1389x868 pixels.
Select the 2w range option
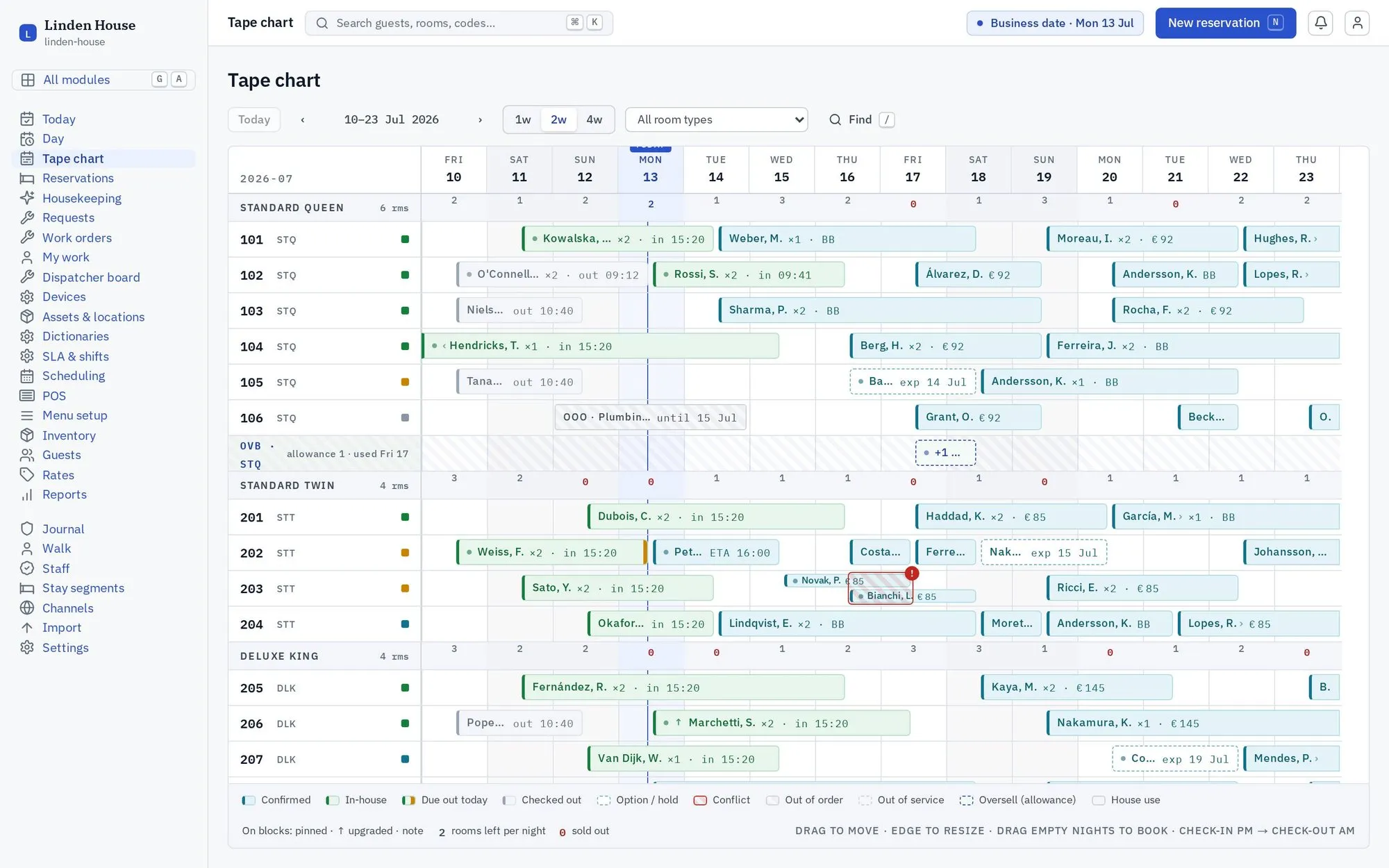click(x=558, y=119)
